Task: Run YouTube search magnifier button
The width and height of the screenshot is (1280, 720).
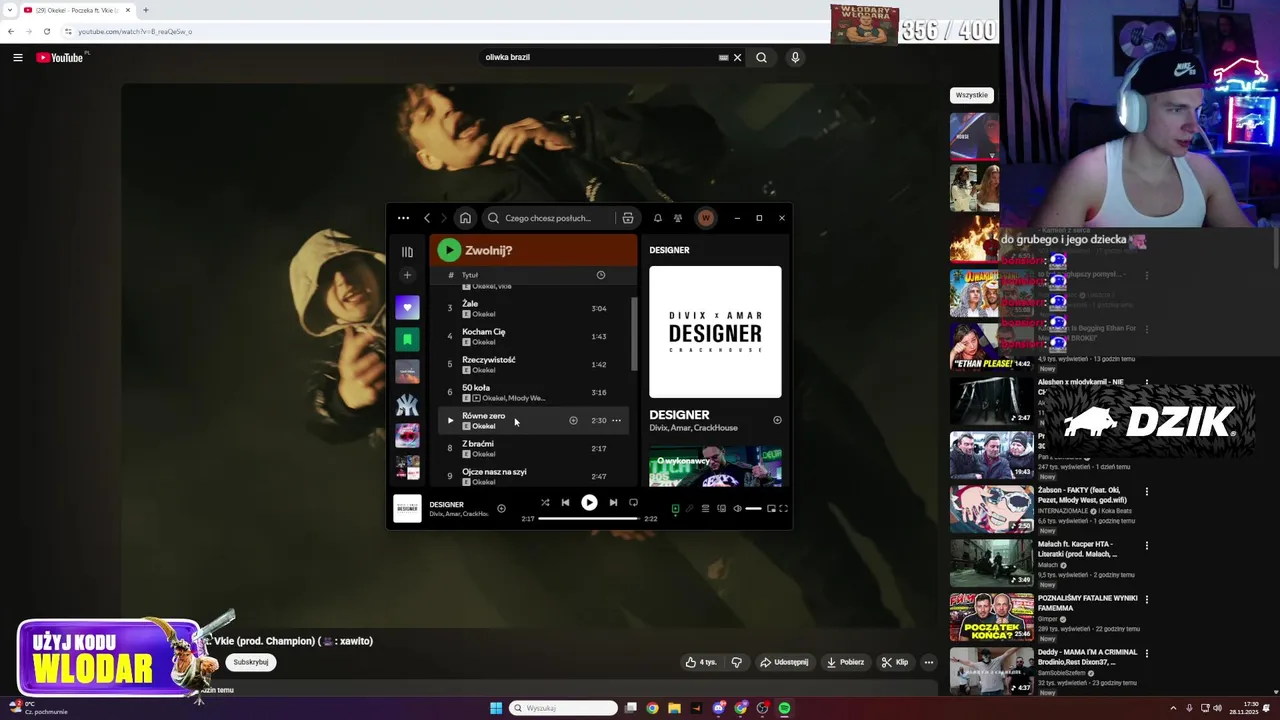Action: point(761,57)
